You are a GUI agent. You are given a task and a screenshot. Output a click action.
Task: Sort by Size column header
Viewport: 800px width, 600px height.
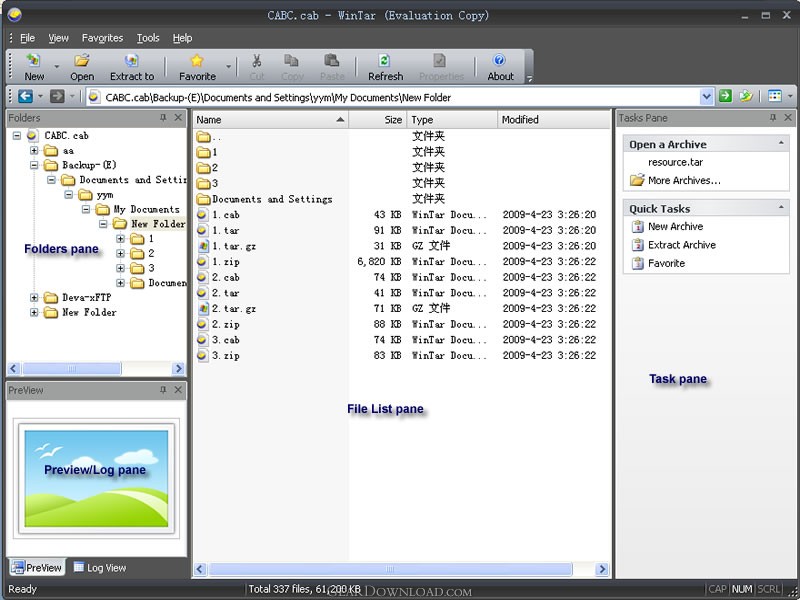point(378,119)
